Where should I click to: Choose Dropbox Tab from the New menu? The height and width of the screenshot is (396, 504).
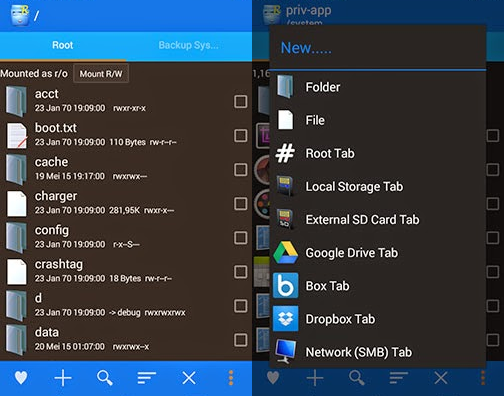click(378, 319)
